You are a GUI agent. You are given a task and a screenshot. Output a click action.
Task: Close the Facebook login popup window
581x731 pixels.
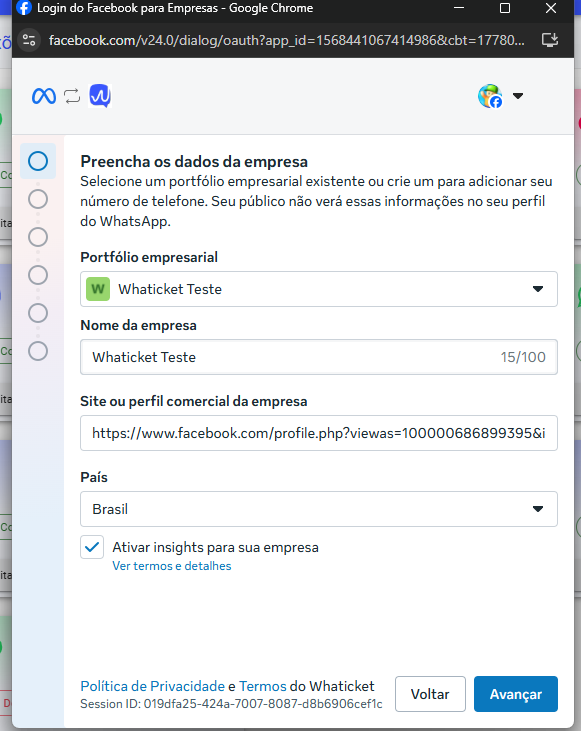pyautogui.click(x=551, y=8)
